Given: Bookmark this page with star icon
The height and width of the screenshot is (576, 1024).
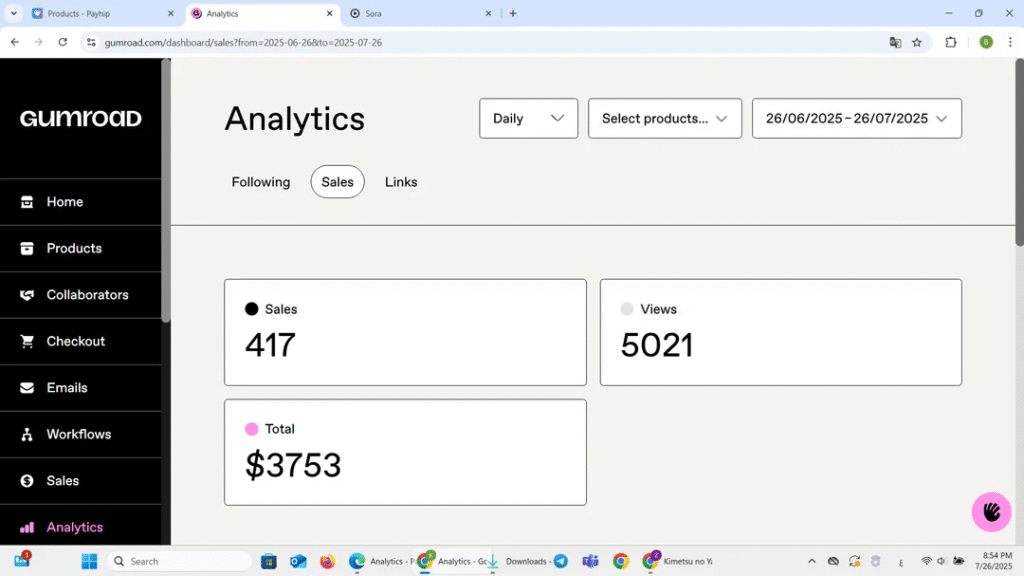Looking at the screenshot, I should pyautogui.click(x=917, y=43).
